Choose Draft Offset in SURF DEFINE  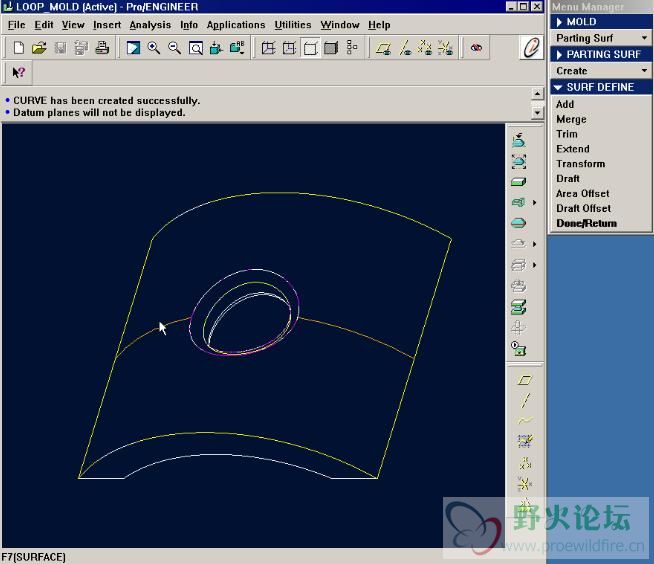click(584, 208)
